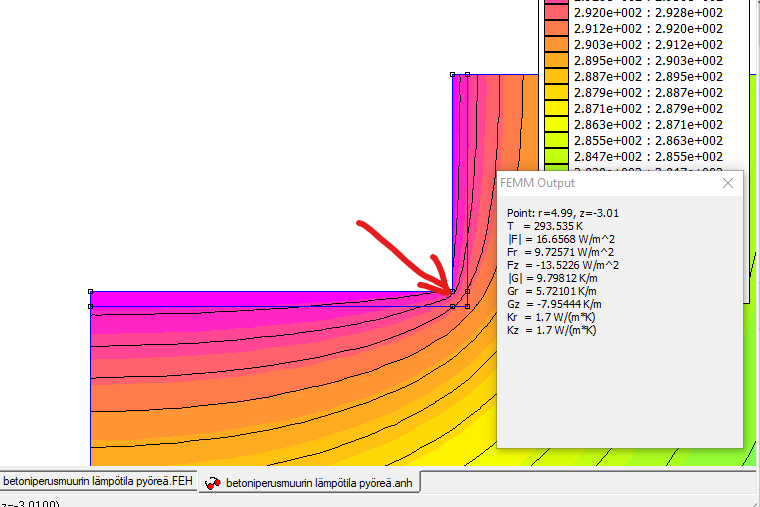
Task: Click the 2.895e+002 : 2.903e+002 legend swatch
Action: pos(555,60)
